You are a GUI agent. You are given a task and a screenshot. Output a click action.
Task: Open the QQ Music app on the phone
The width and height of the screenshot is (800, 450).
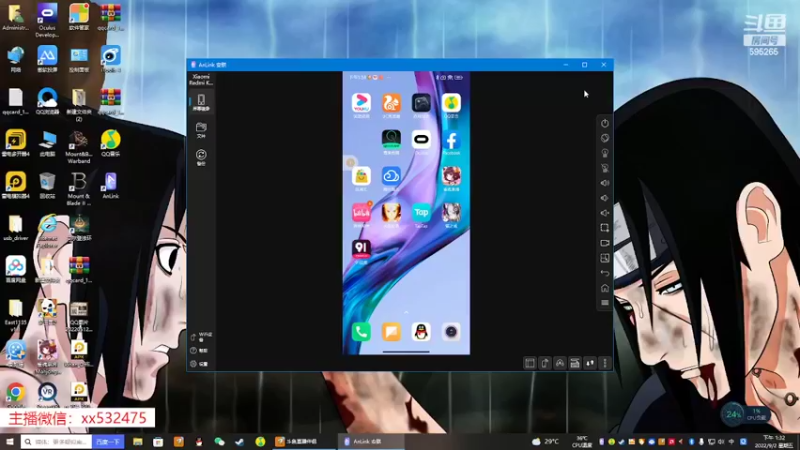pos(451,103)
